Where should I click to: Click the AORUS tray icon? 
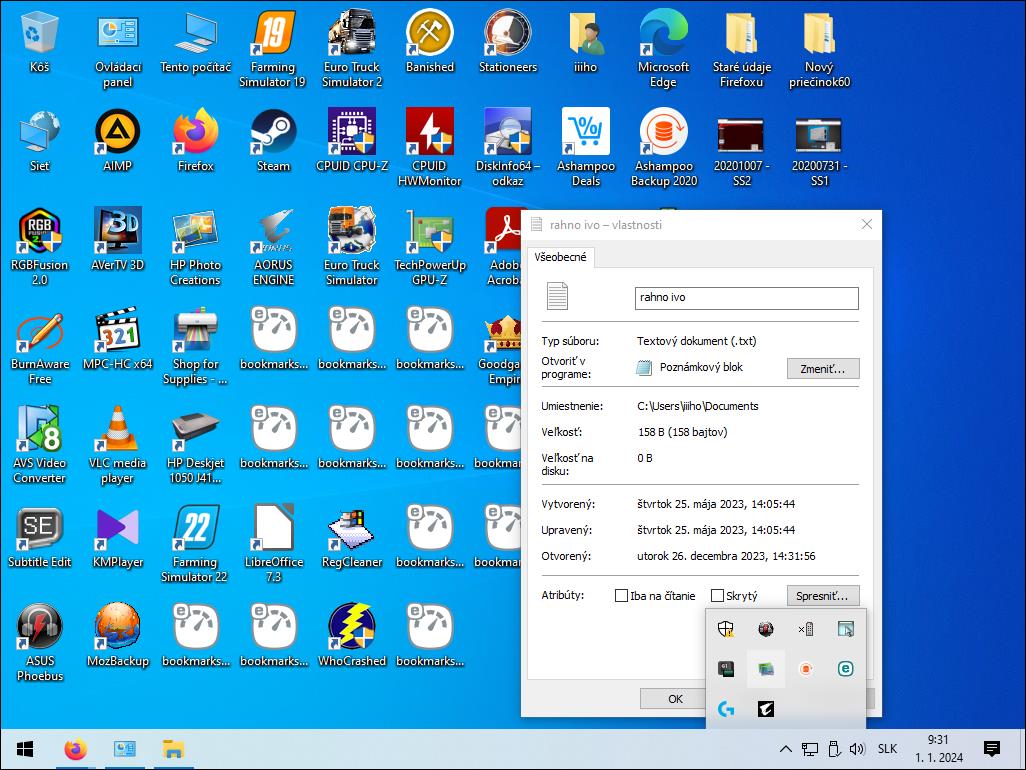click(765, 709)
